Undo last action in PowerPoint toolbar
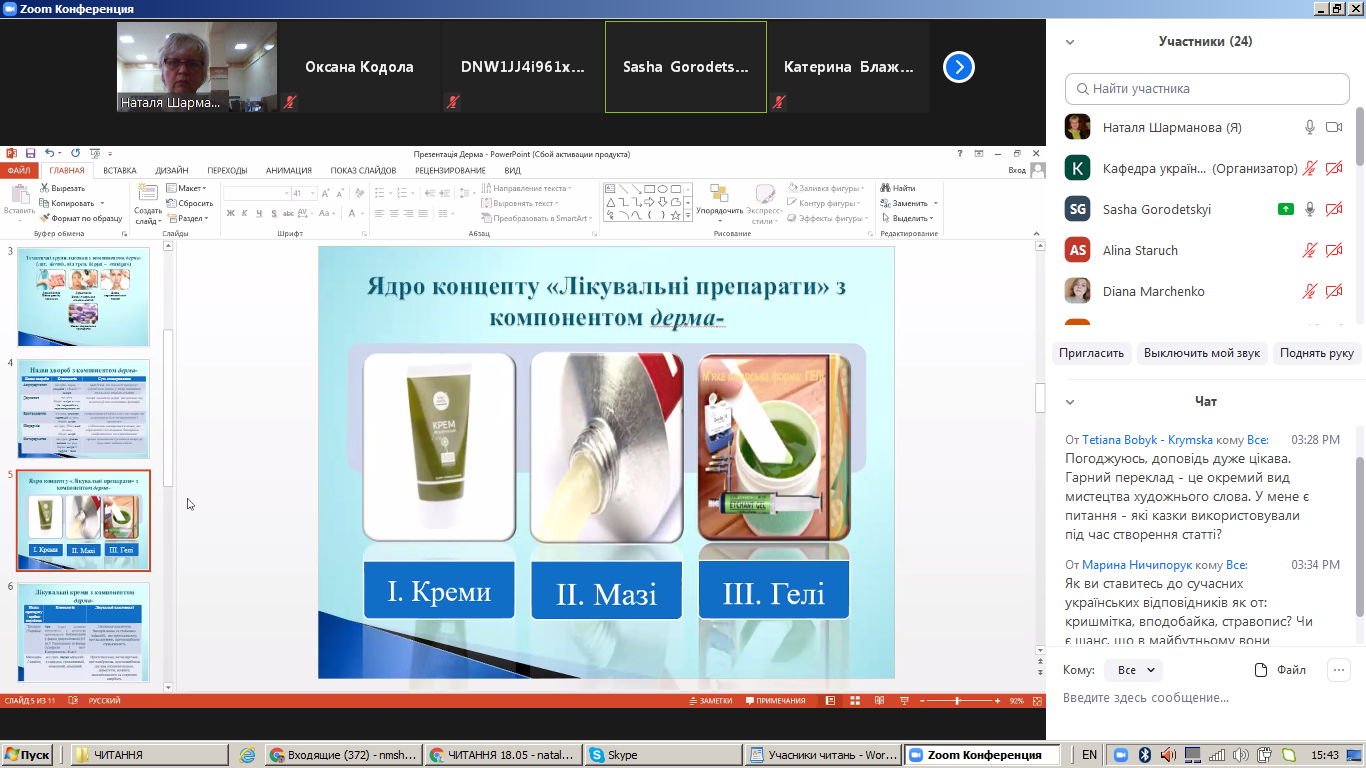This screenshot has width=1366, height=768. [x=49, y=154]
